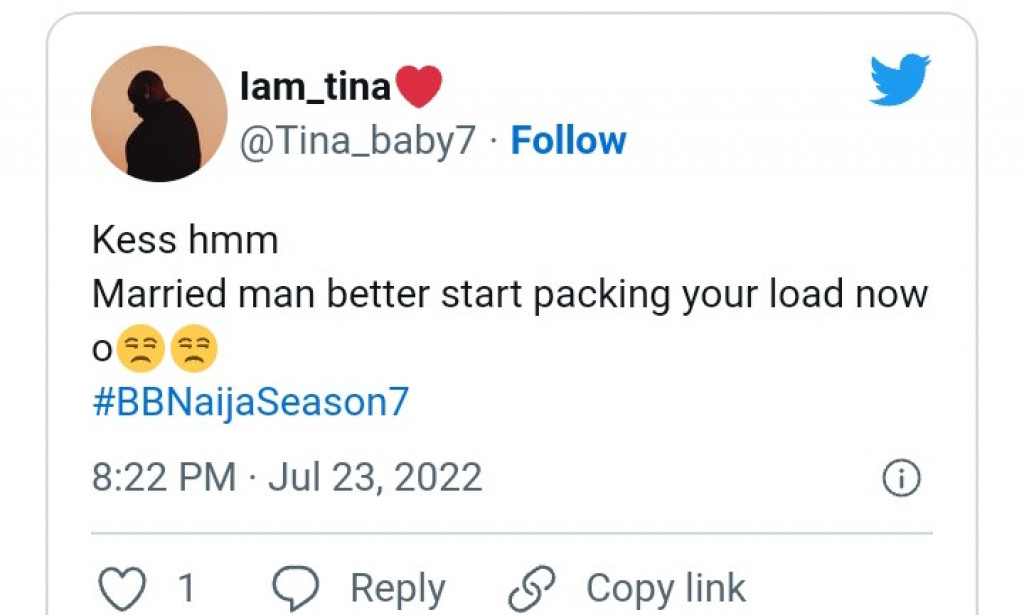This screenshot has width=1024, height=615.
Task: Open the silhouette profile picture
Action: point(159,113)
